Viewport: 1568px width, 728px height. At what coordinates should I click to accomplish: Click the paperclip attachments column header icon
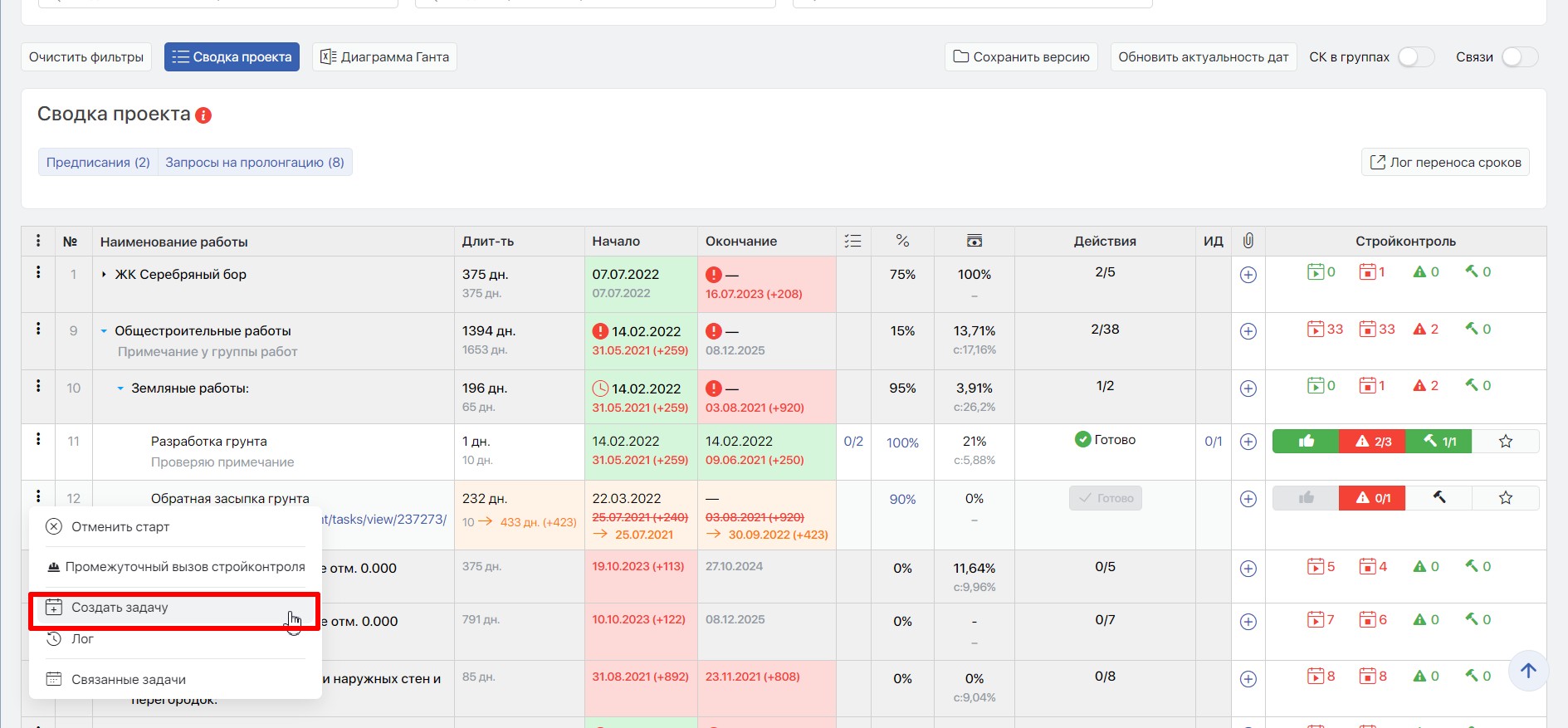coord(1248,241)
